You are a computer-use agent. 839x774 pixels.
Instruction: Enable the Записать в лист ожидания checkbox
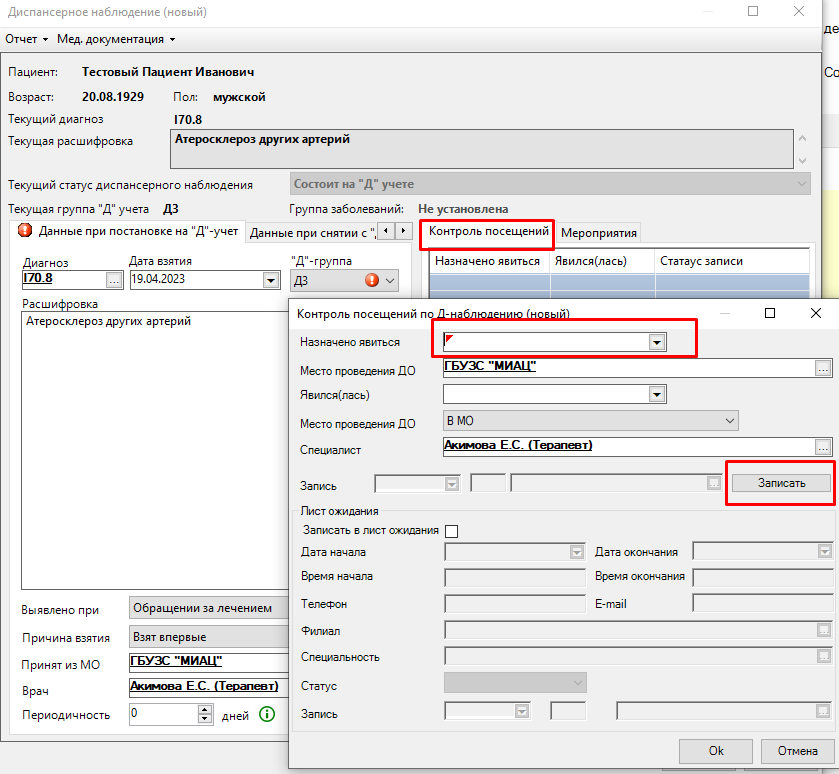coord(452,531)
